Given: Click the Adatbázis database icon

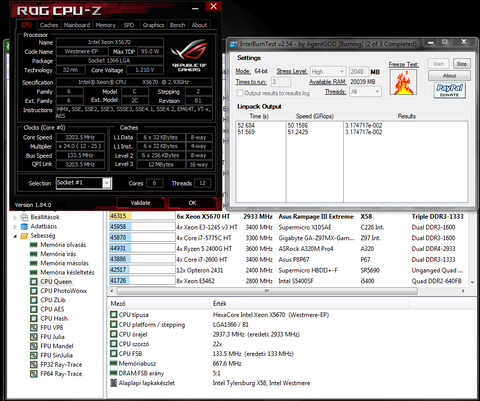Looking at the screenshot, I should 24,227.
